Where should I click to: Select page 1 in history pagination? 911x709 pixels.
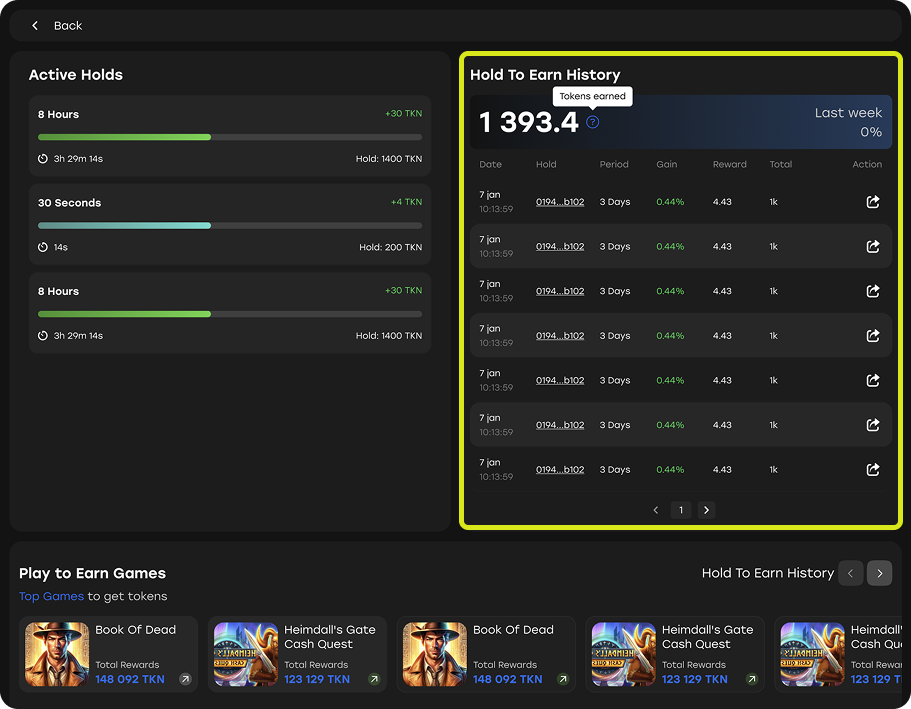(x=681, y=510)
